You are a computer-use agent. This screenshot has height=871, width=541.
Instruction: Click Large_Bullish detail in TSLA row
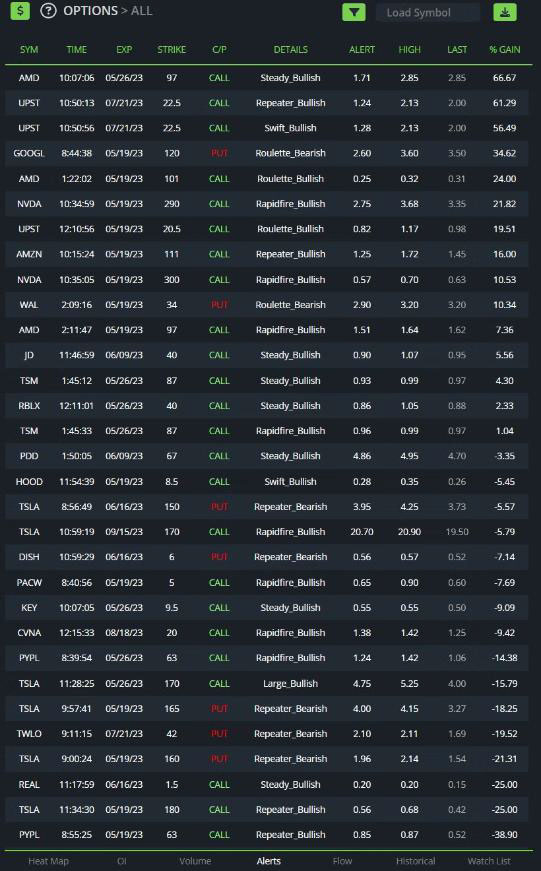pos(290,684)
